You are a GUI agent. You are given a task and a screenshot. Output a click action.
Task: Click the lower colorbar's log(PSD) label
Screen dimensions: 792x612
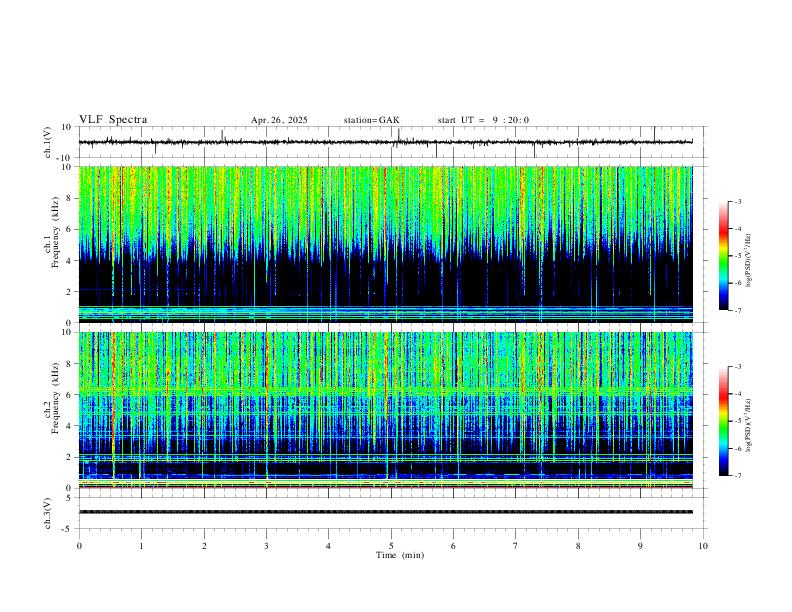(748, 426)
